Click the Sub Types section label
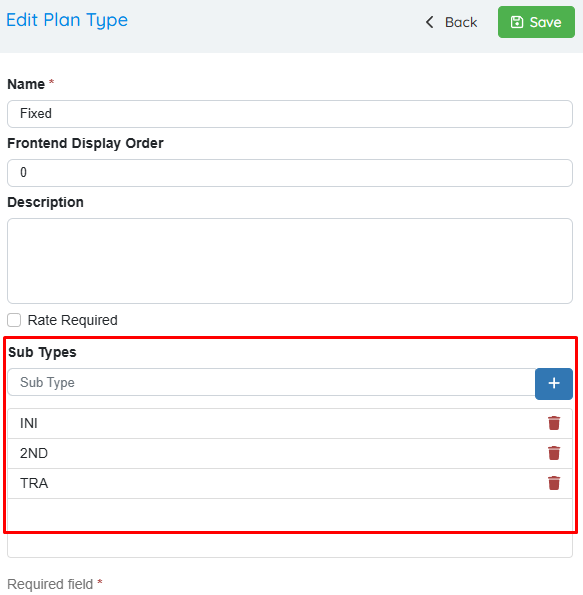 [x=42, y=352]
